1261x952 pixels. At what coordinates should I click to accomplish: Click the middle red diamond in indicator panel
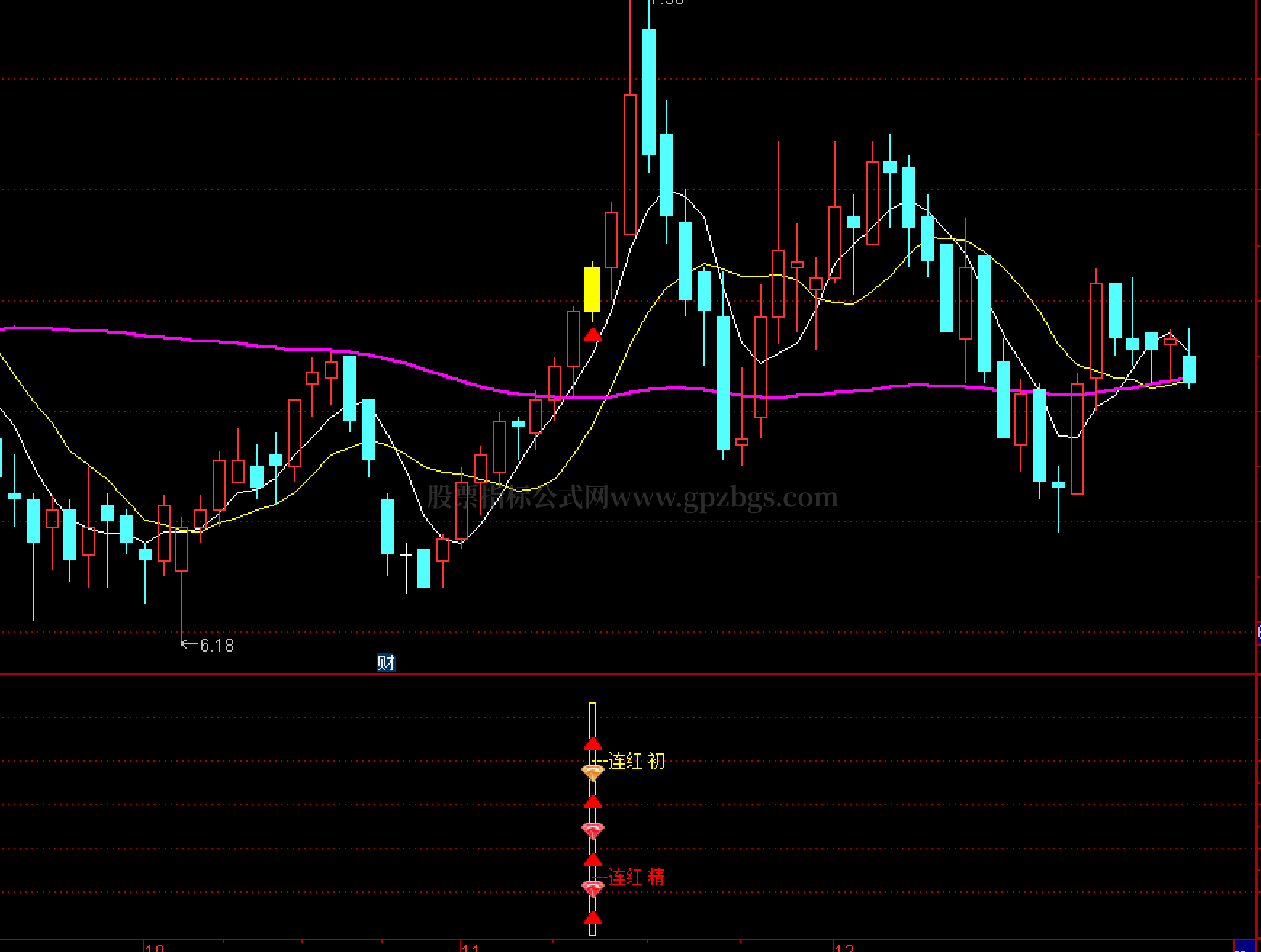click(593, 829)
